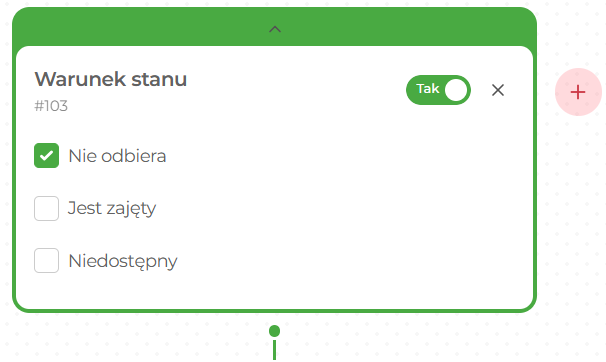Click the empty card area right of Niedostępny
The image size is (606, 362).
click(348, 261)
